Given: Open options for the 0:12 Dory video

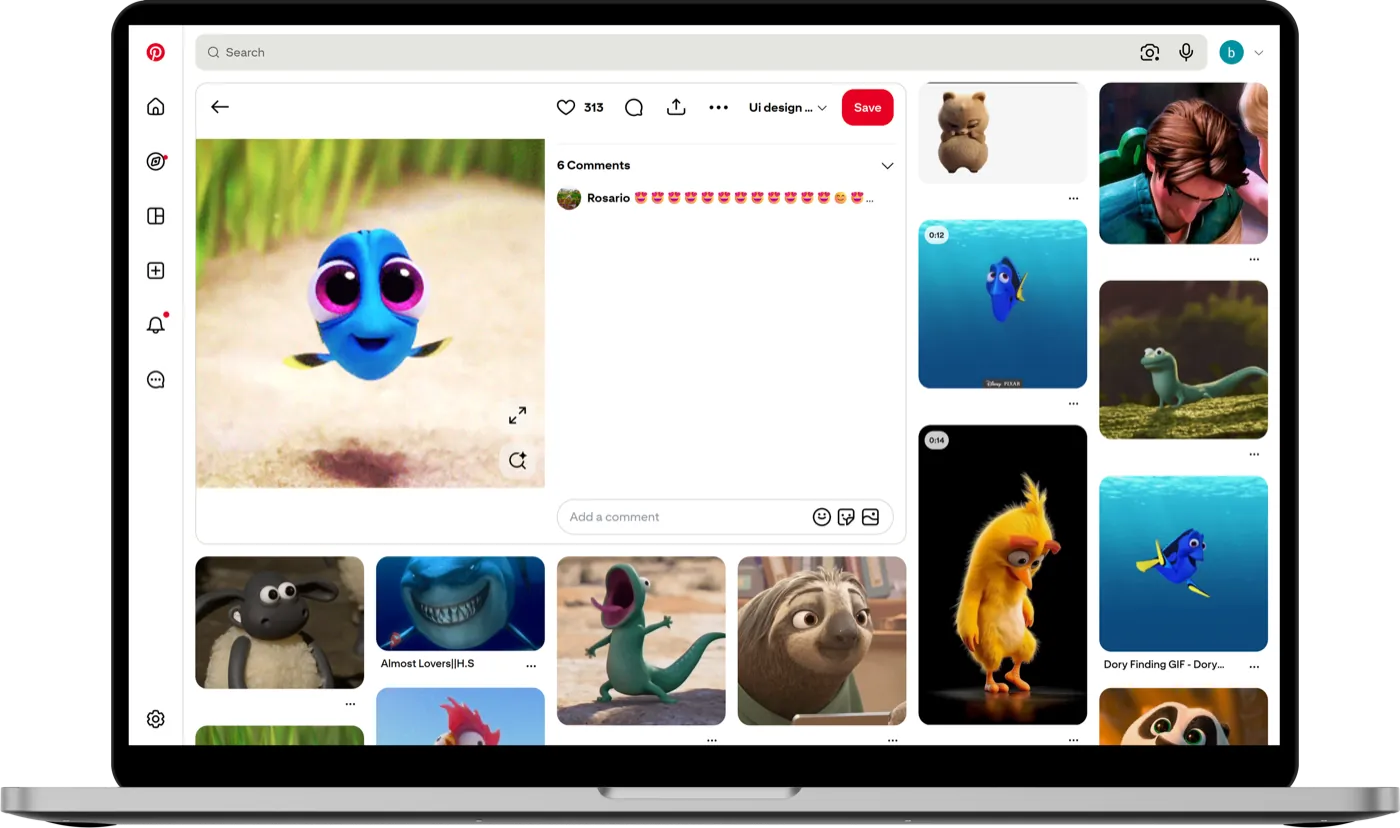Looking at the screenshot, I should pyautogui.click(x=1073, y=403).
